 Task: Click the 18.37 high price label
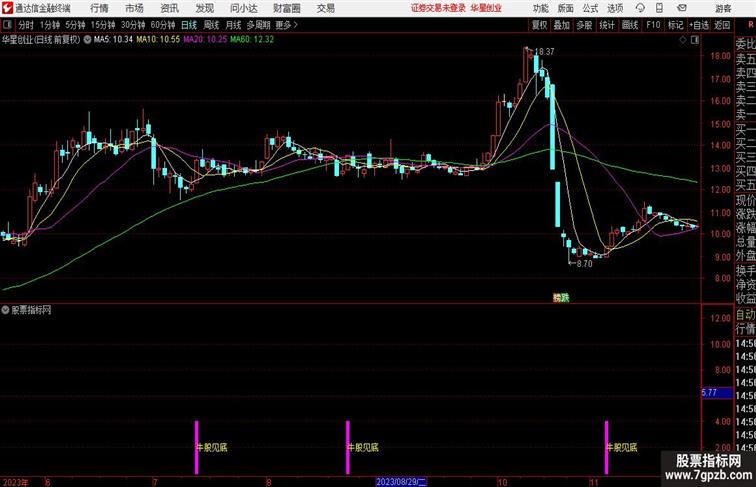(544, 52)
